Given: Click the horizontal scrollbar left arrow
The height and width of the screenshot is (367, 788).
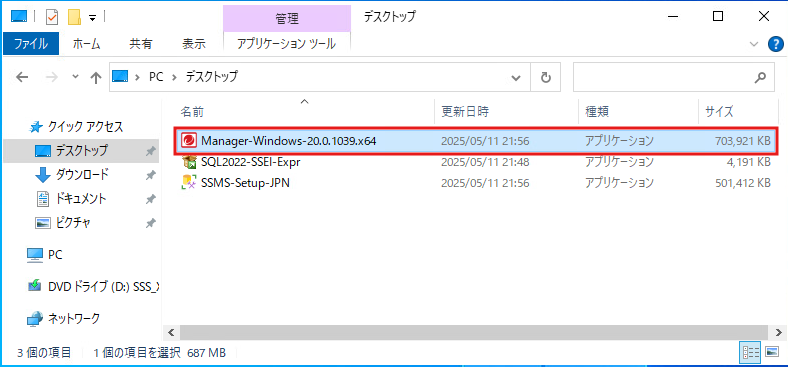Looking at the screenshot, I should (171, 333).
